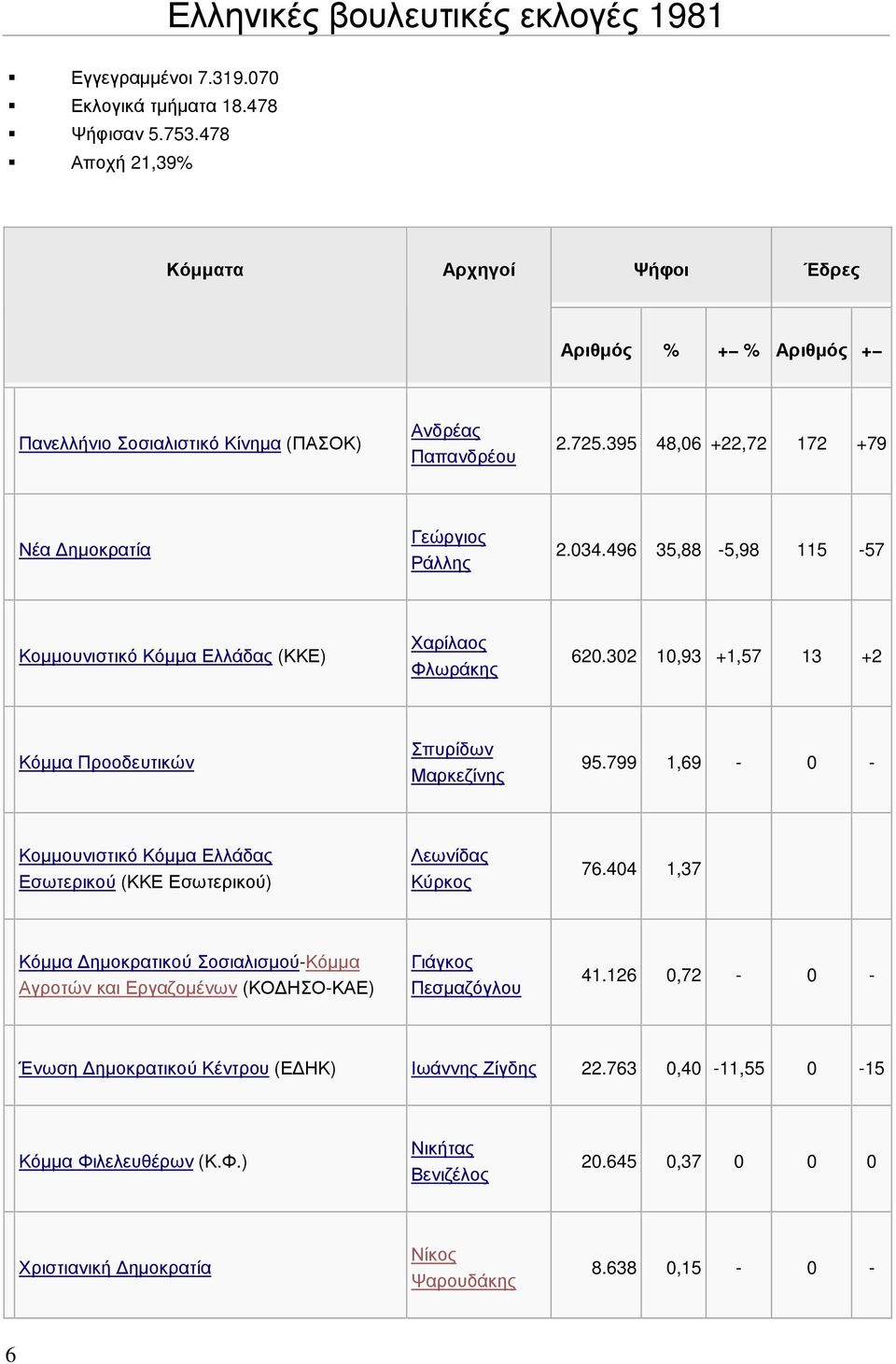
Task: Select the percentage 0,37
Action: [x=683, y=1162]
